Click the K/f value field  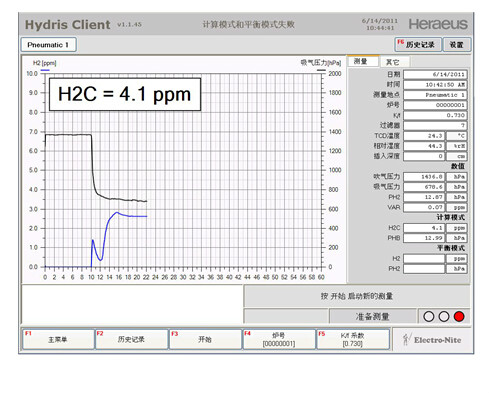[435, 115]
